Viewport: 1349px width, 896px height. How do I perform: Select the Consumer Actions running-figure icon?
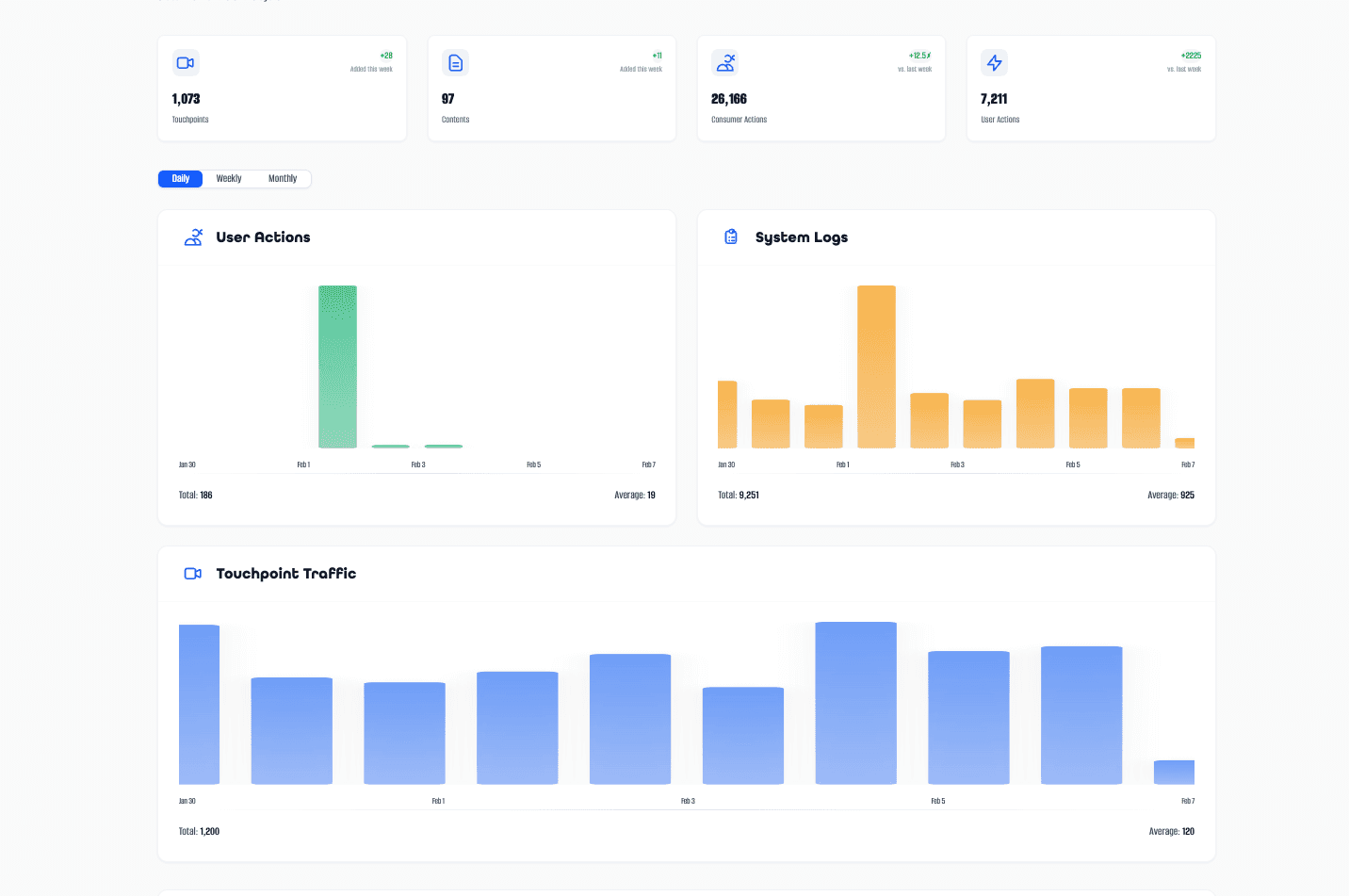724,62
